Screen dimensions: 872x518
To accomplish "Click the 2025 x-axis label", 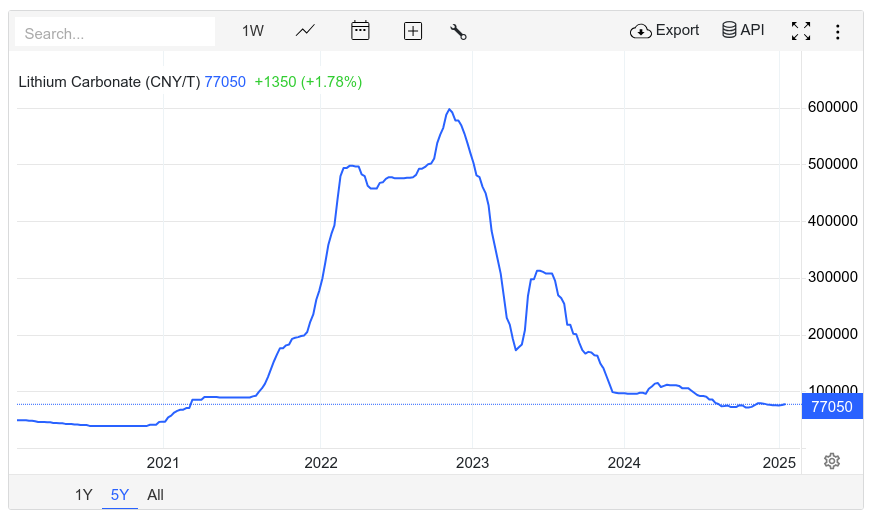I will (779, 463).
